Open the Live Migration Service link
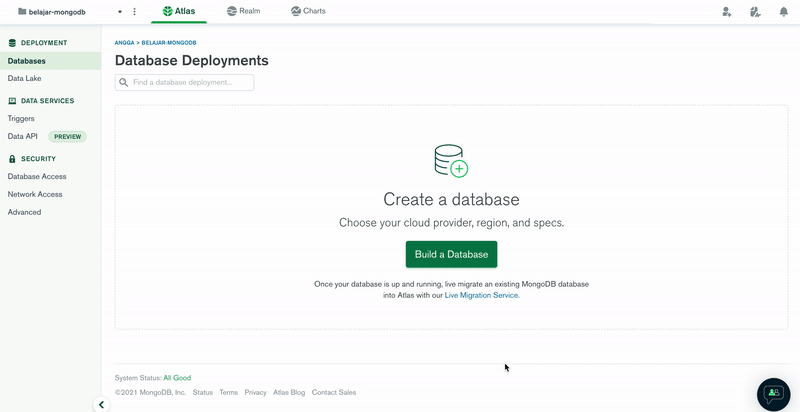 [x=482, y=295]
